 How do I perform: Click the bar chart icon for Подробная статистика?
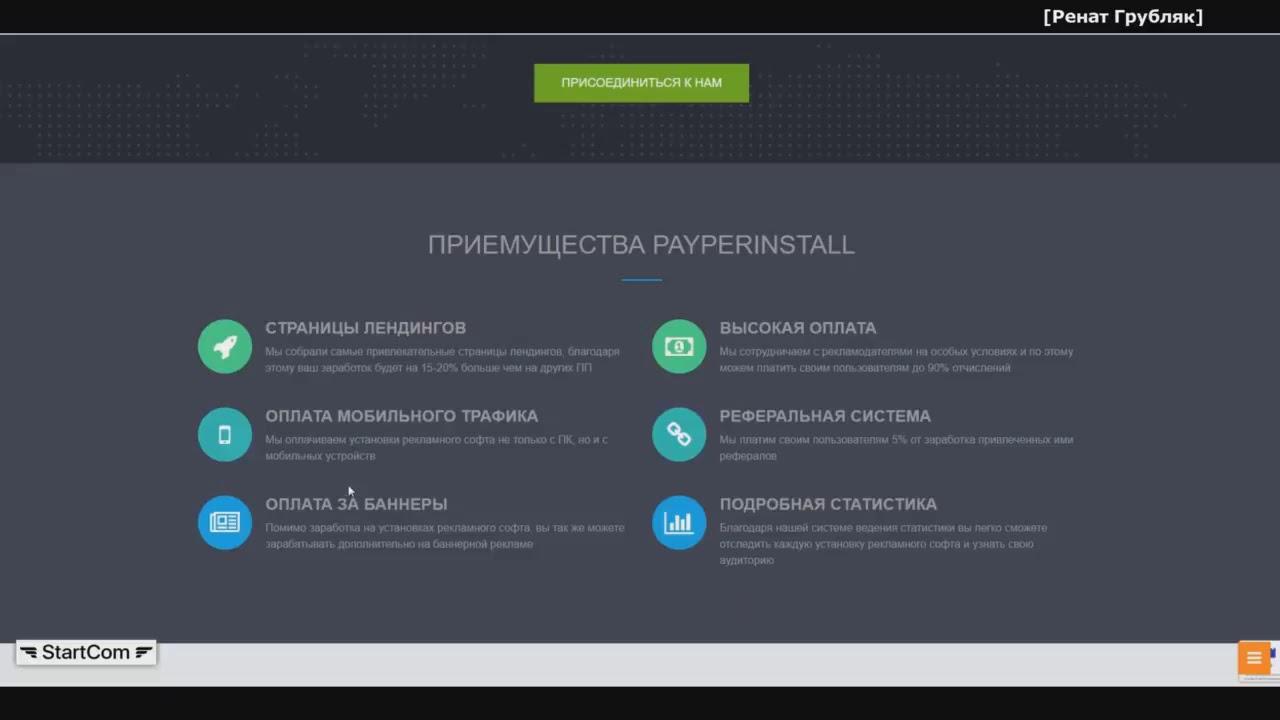click(679, 522)
